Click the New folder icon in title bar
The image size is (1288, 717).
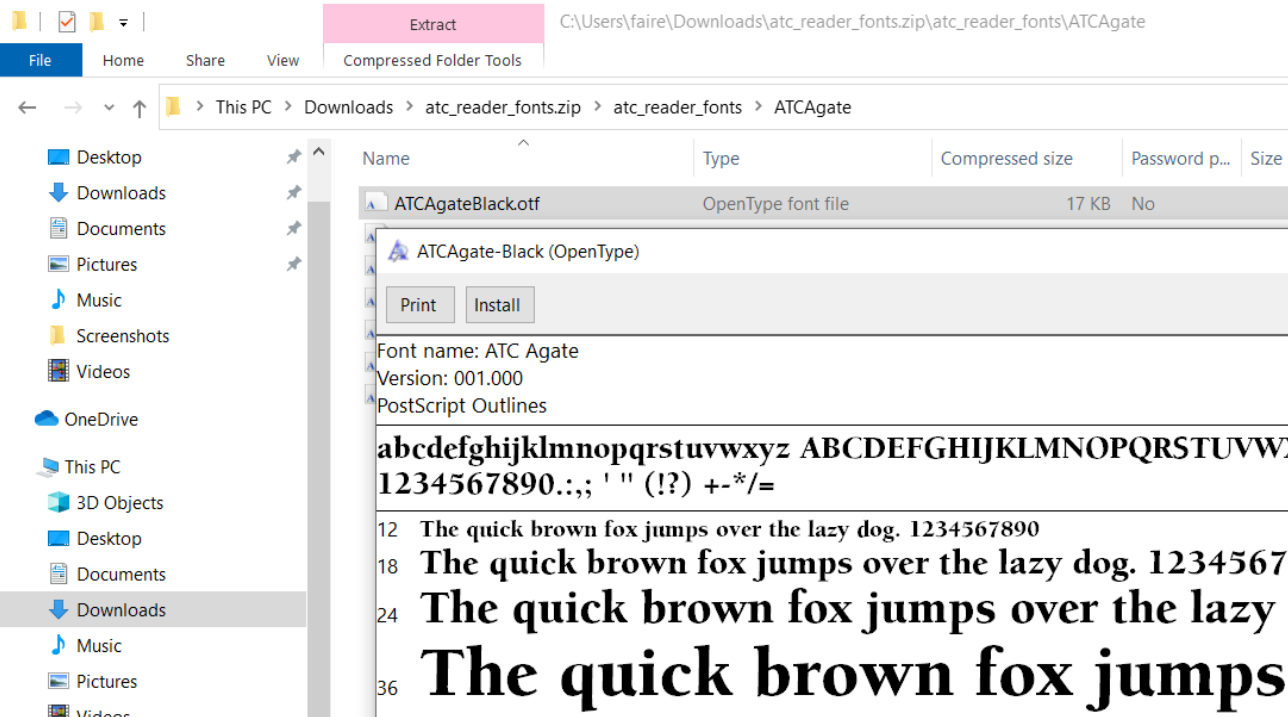(x=96, y=21)
